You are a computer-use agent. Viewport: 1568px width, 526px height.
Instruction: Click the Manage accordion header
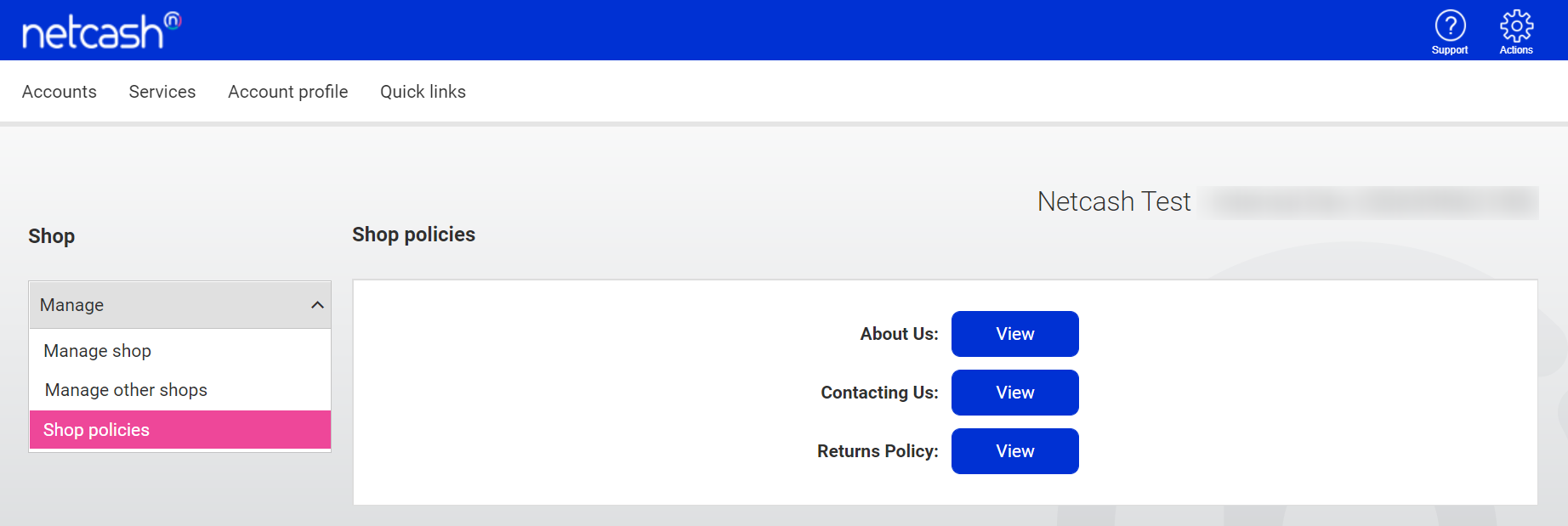180,305
